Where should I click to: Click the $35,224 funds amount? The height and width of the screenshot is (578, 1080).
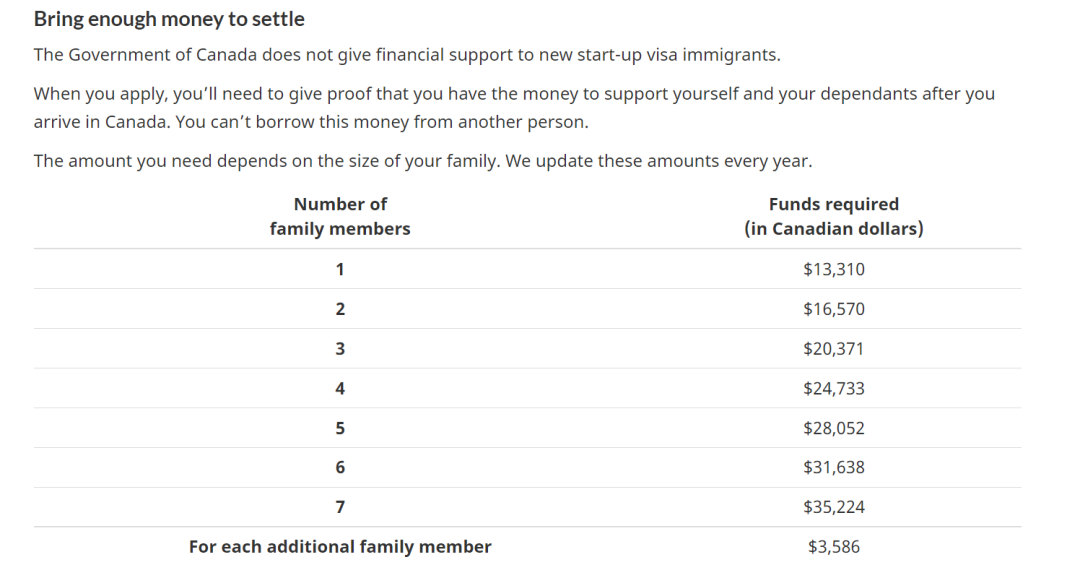[833, 508]
